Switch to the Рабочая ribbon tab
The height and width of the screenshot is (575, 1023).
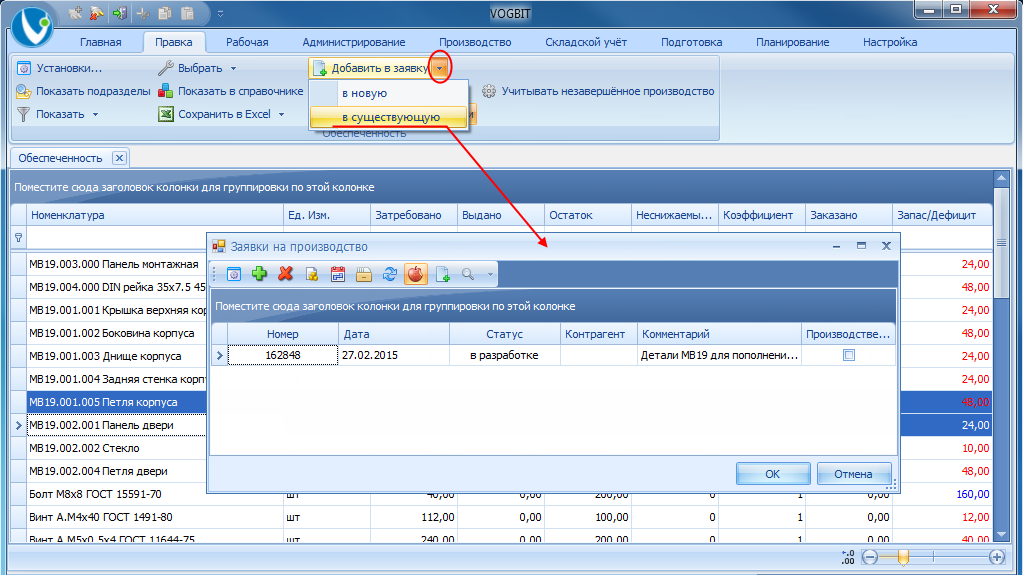click(x=247, y=42)
